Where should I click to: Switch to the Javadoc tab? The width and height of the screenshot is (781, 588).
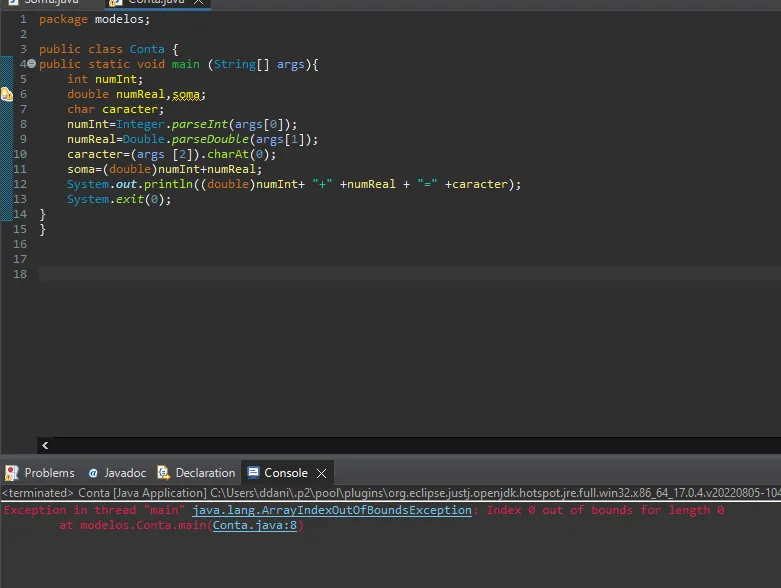118,472
